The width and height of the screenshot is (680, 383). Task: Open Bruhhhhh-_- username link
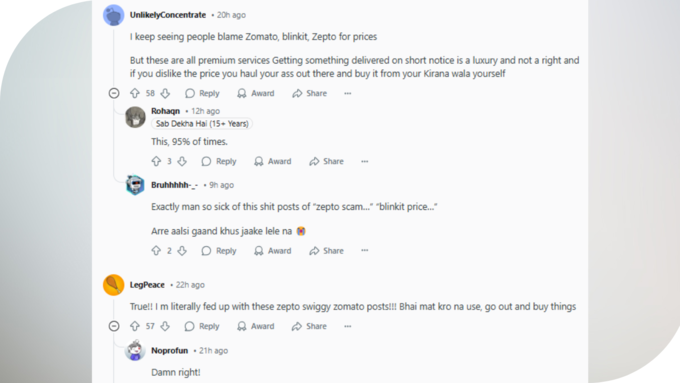coord(174,185)
